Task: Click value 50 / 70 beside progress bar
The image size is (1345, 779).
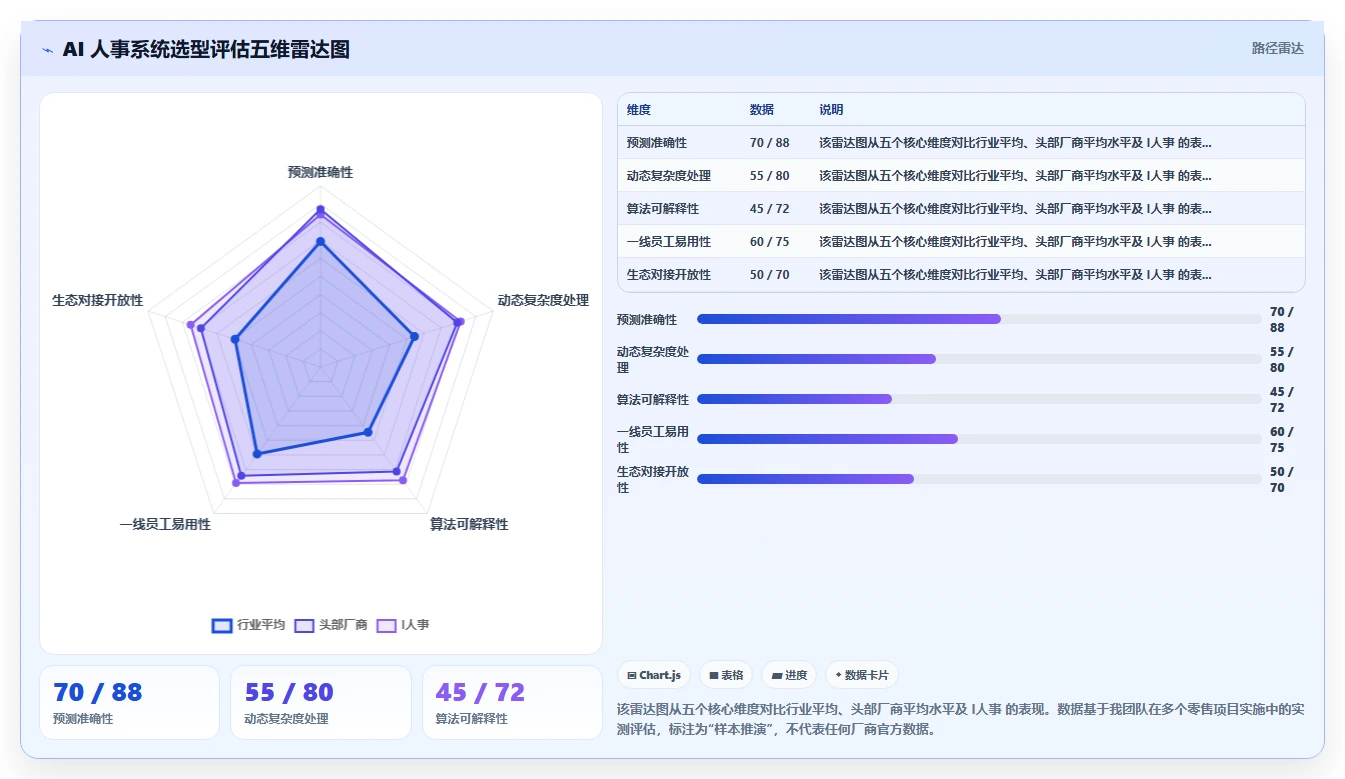Action: coord(1282,480)
